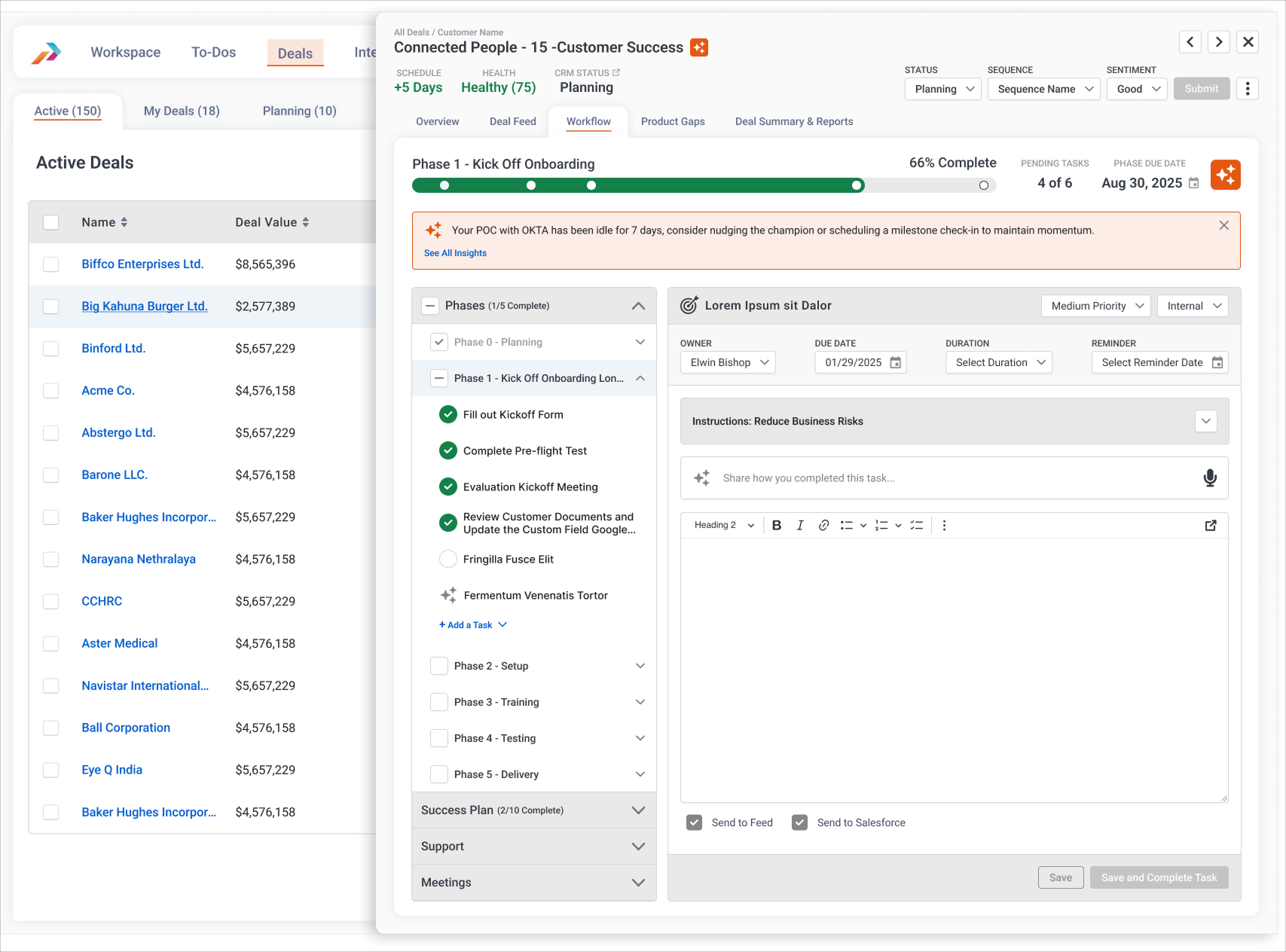The width and height of the screenshot is (1286, 952).
Task: Open Deal Summary & Reports tab
Action: (794, 121)
